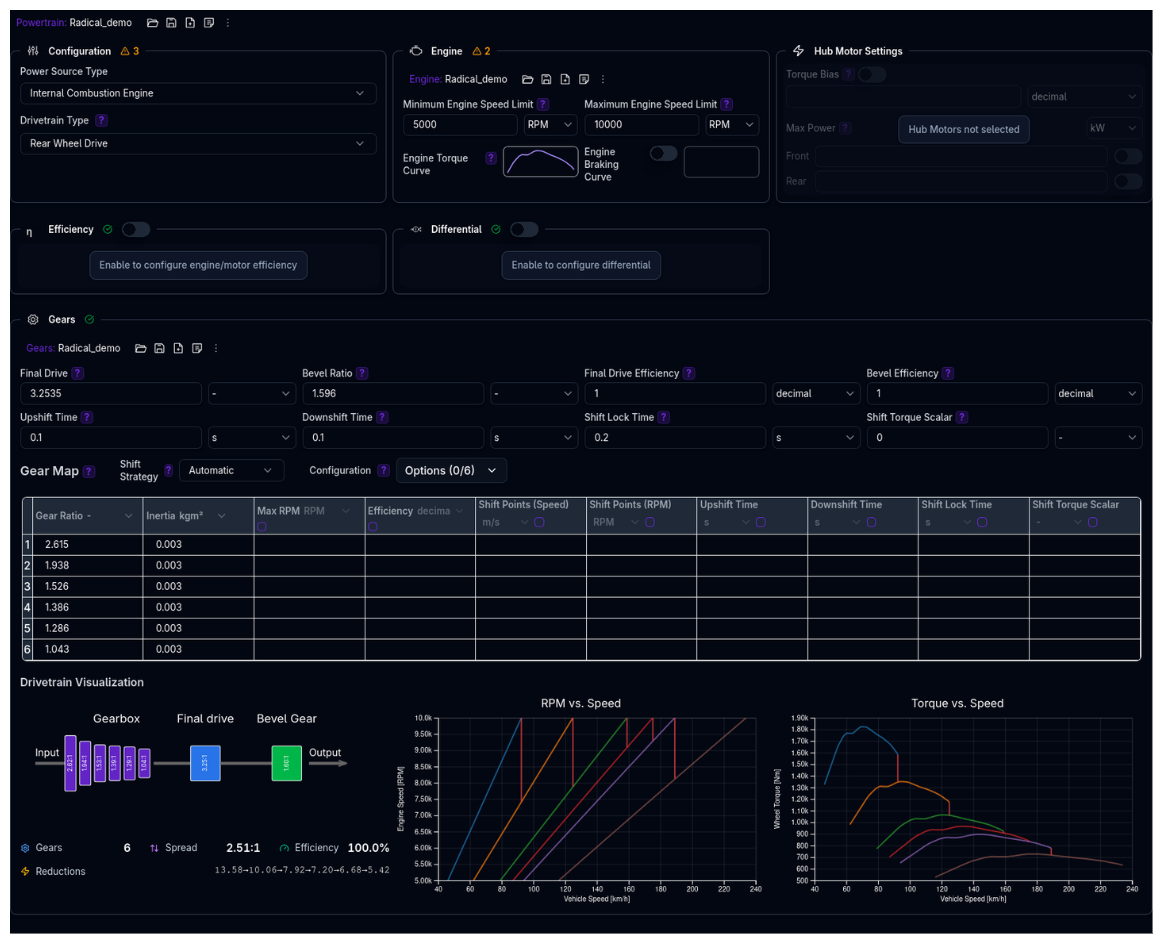Open the Engine Torque Curve thumbnail
Image resolution: width=1162 pixels, height=943 pixels.
(540, 161)
